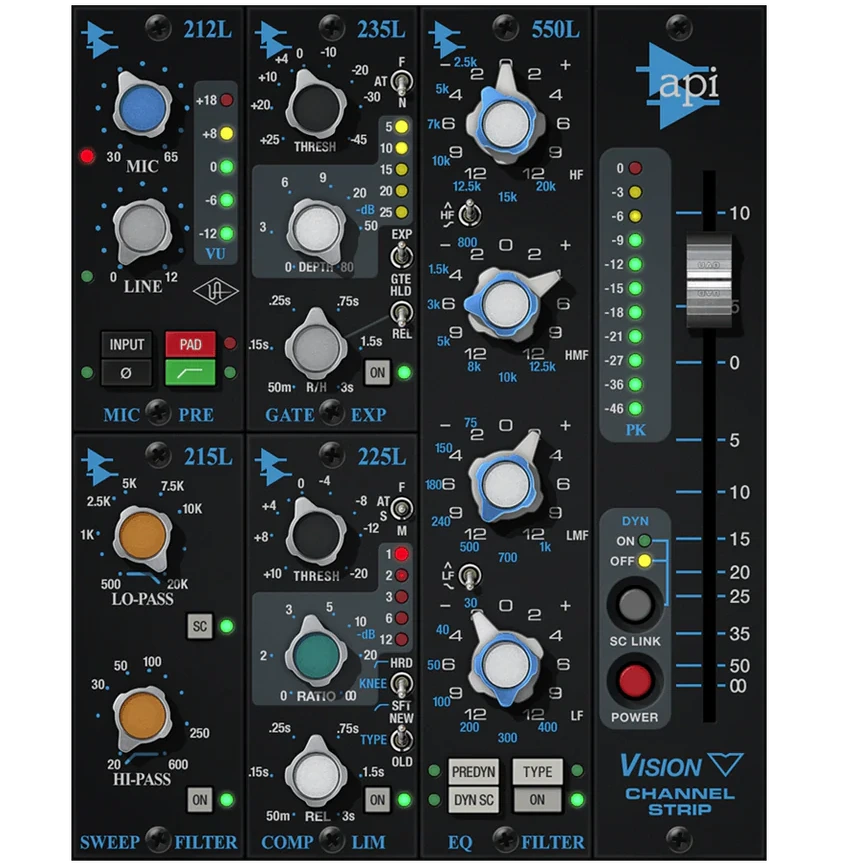Screen dimensions: 864x864
Task: Click the HMF band EQ knob
Action: 505,303
